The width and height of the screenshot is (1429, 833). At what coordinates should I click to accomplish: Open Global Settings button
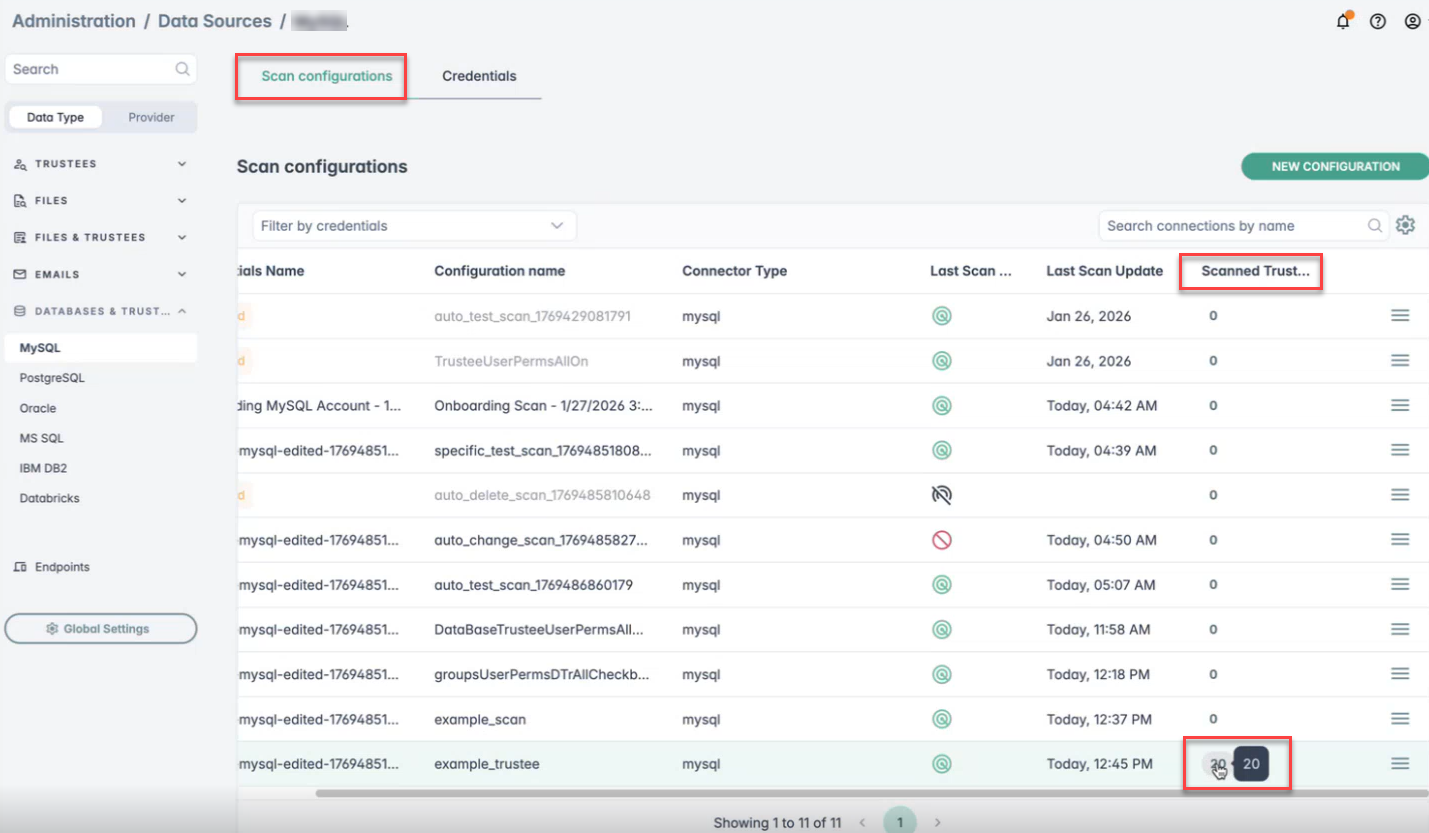(100, 629)
